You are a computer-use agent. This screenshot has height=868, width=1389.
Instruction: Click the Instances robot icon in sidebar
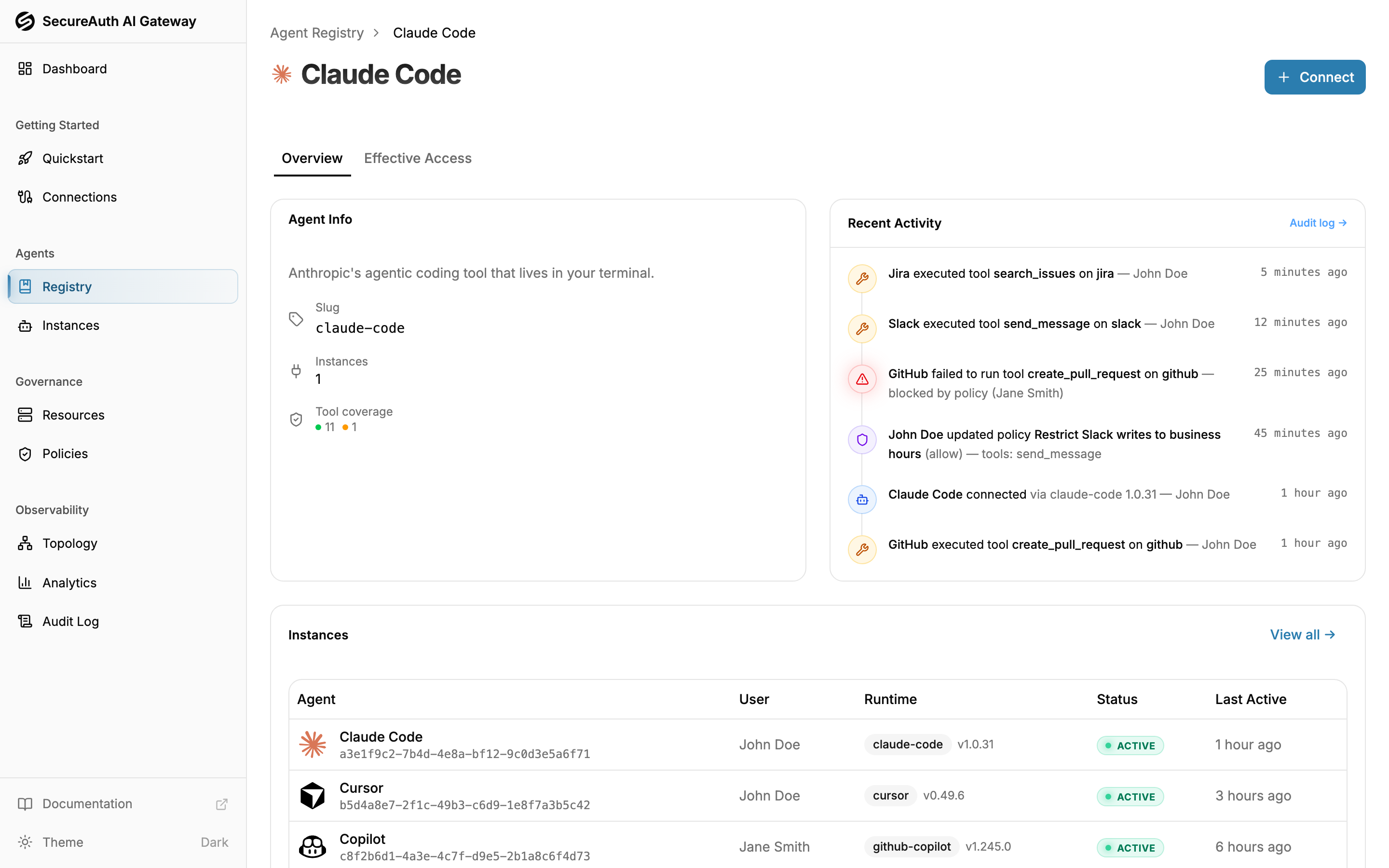25,325
